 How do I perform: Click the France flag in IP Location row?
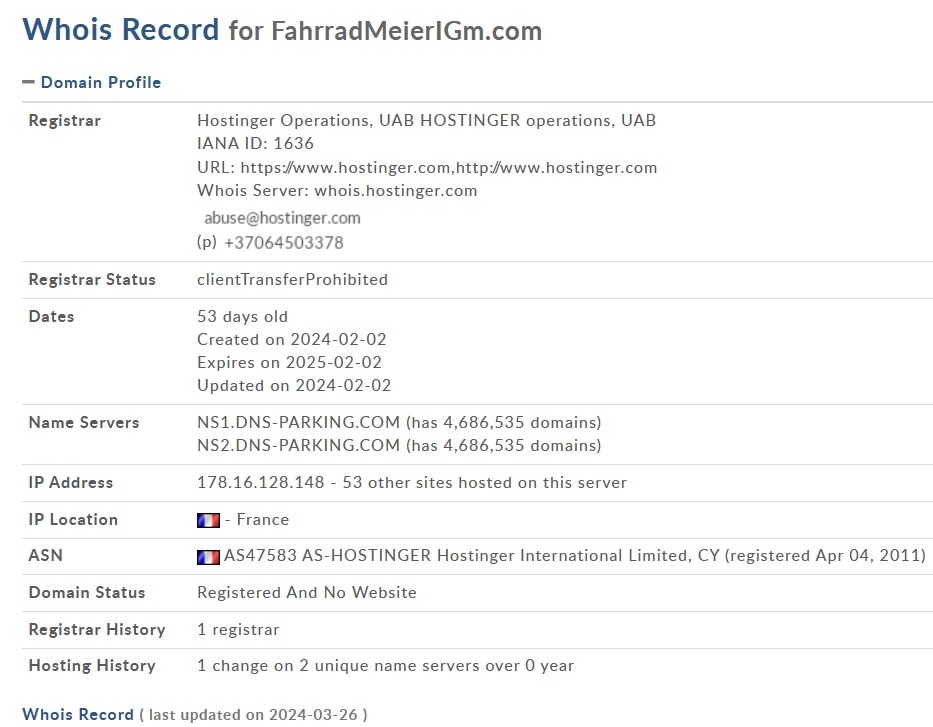coord(208,521)
